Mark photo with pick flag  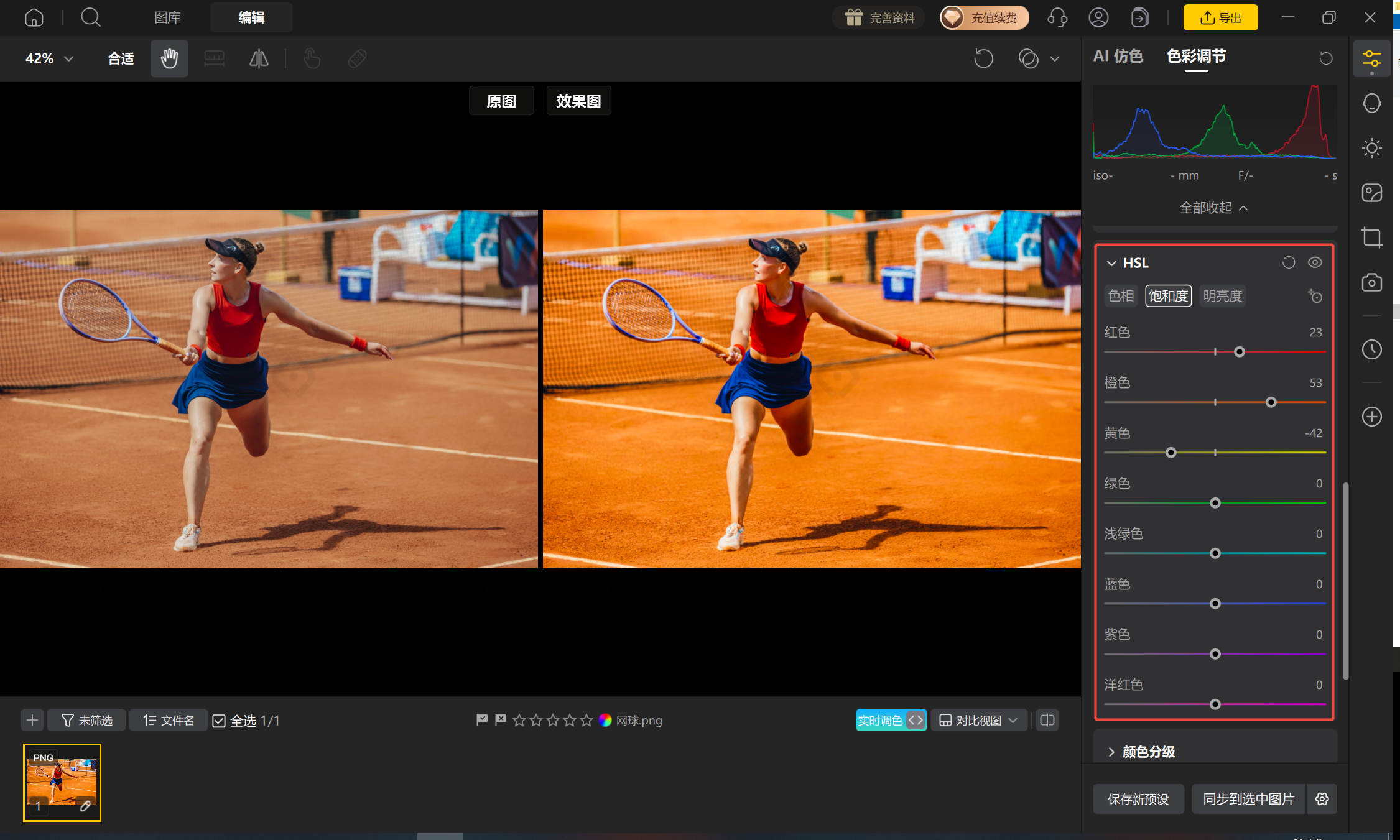click(481, 720)
